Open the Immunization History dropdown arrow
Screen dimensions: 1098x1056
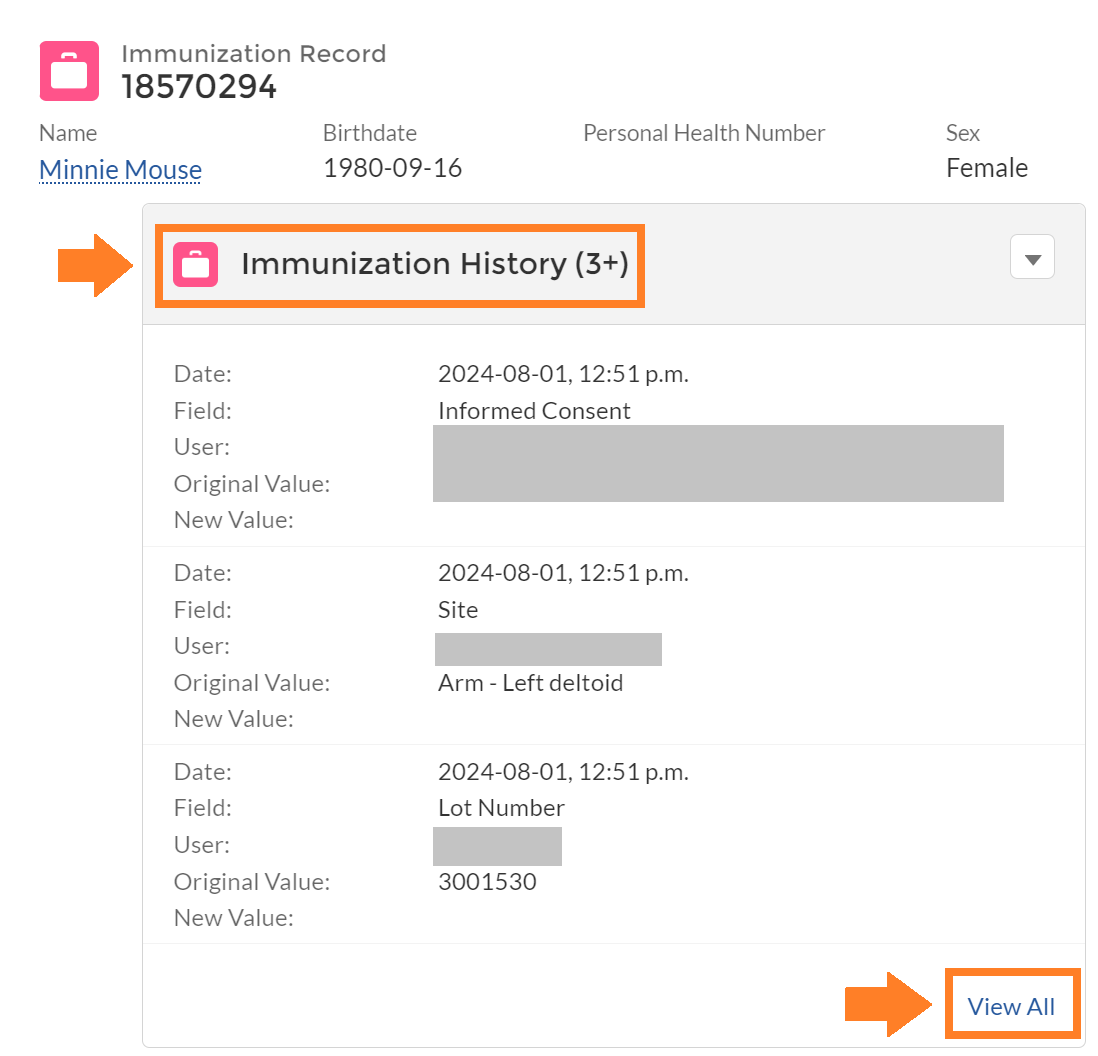pyautogui.click(x=1032, y=256)
